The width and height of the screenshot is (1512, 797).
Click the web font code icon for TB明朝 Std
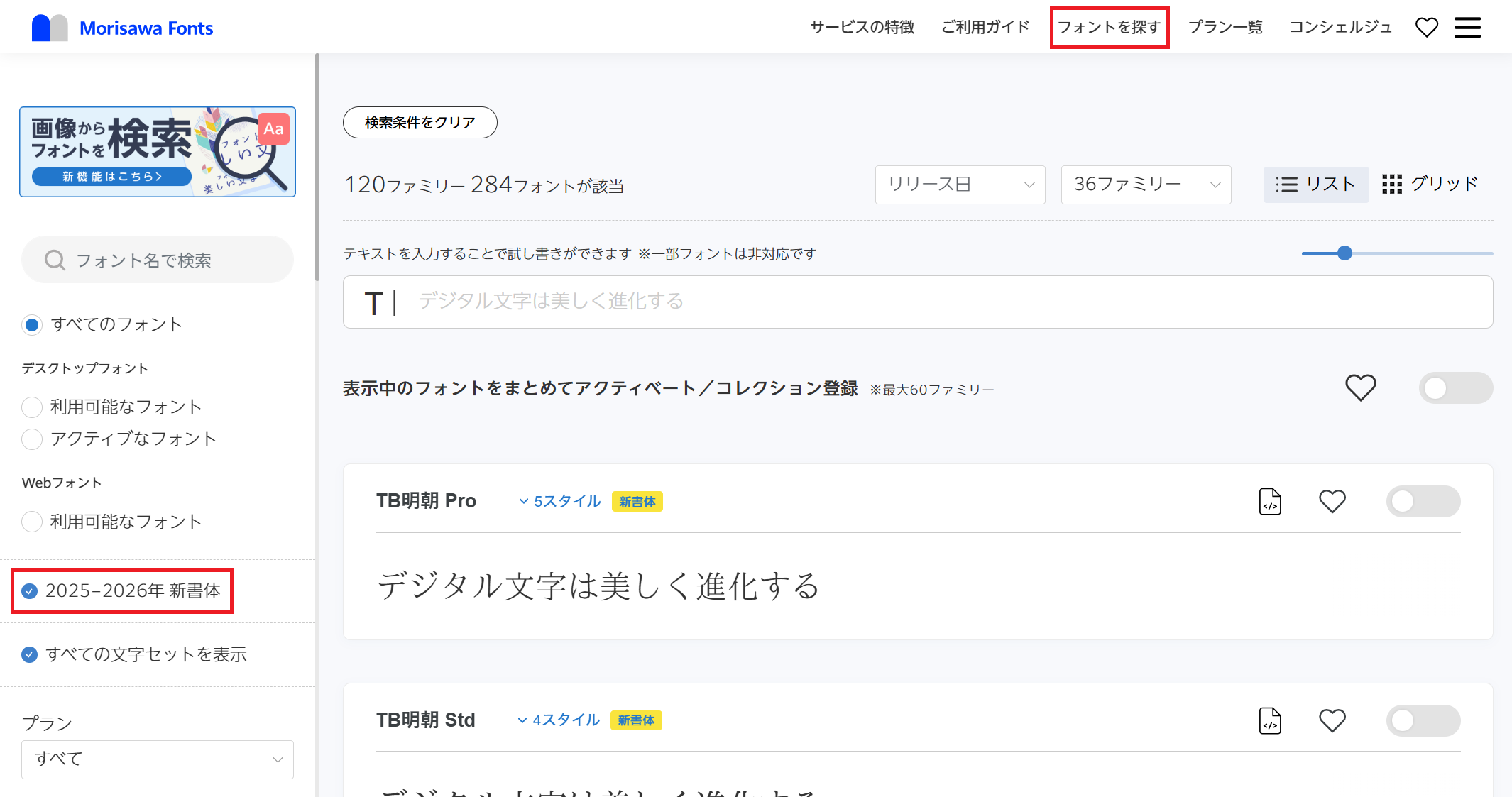coord(1270,720)
